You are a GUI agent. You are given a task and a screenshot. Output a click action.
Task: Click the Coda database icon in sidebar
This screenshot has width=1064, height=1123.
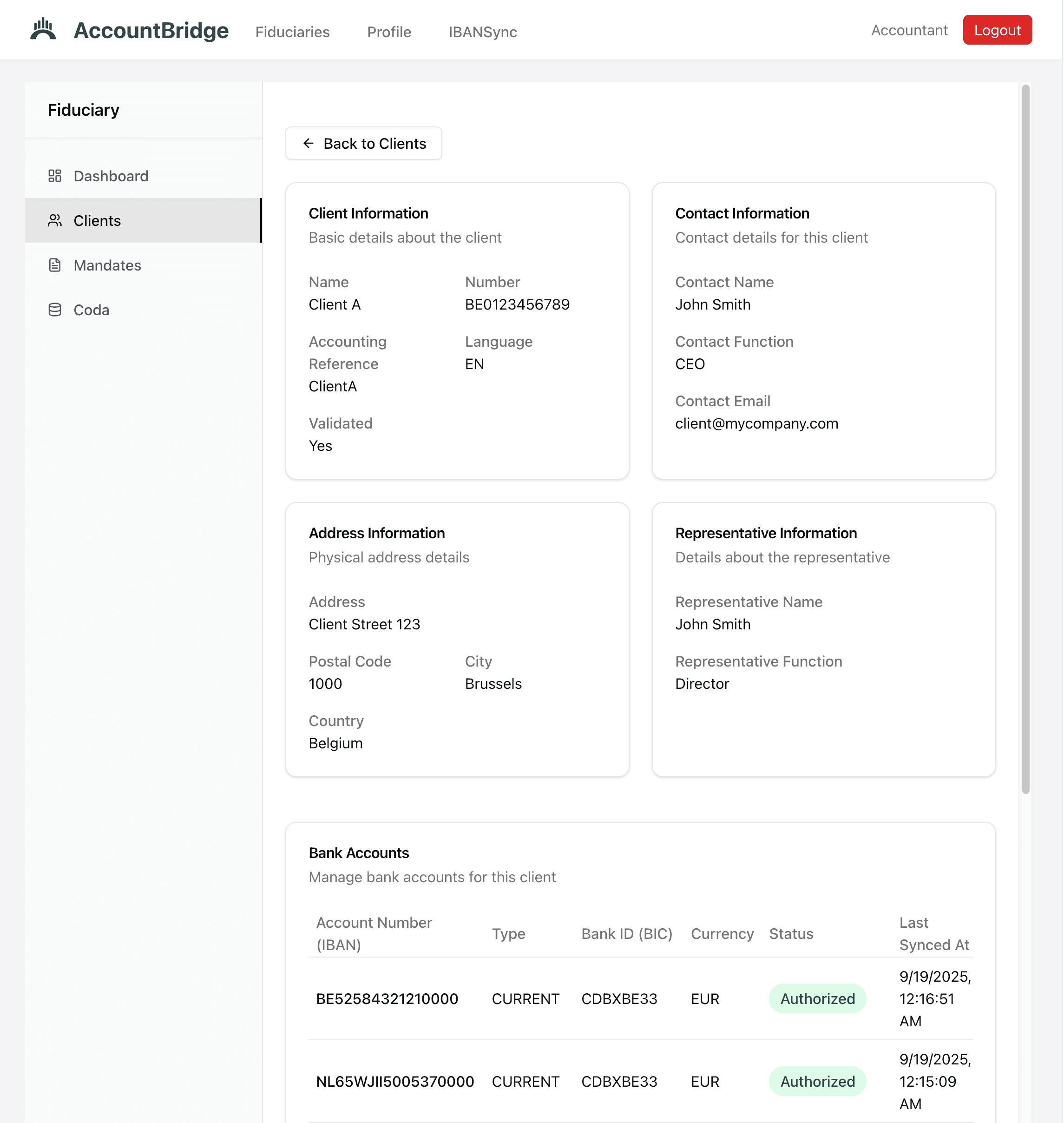pyautogui.click(x=55, y=310)
